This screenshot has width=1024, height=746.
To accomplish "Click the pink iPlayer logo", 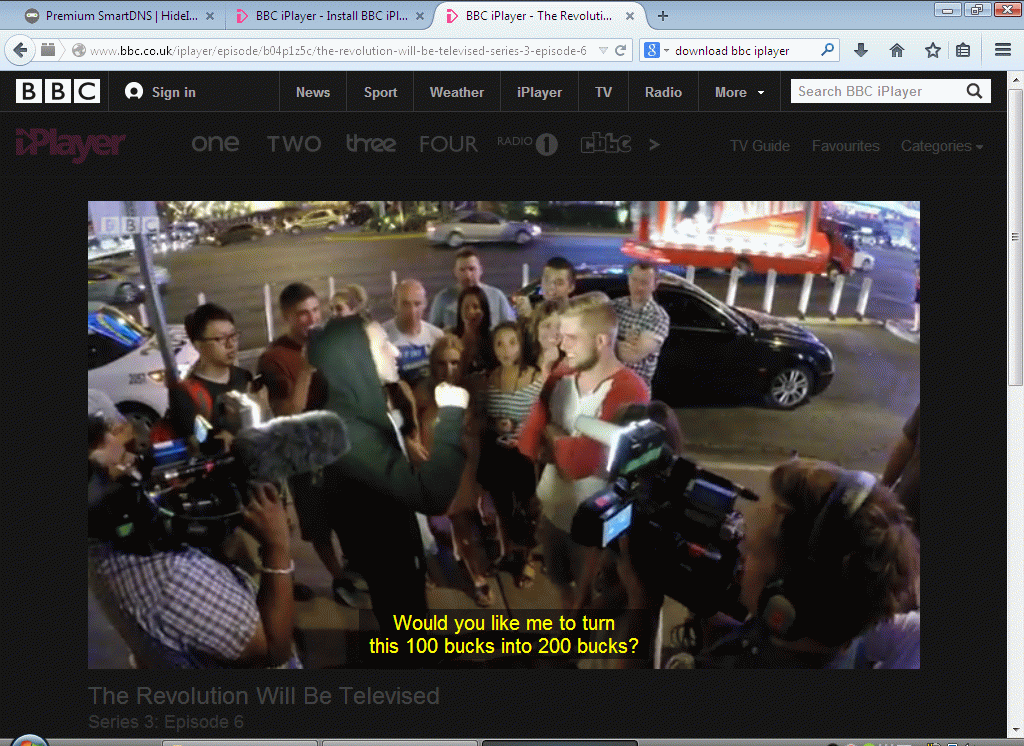I will (x=69, y=144).
